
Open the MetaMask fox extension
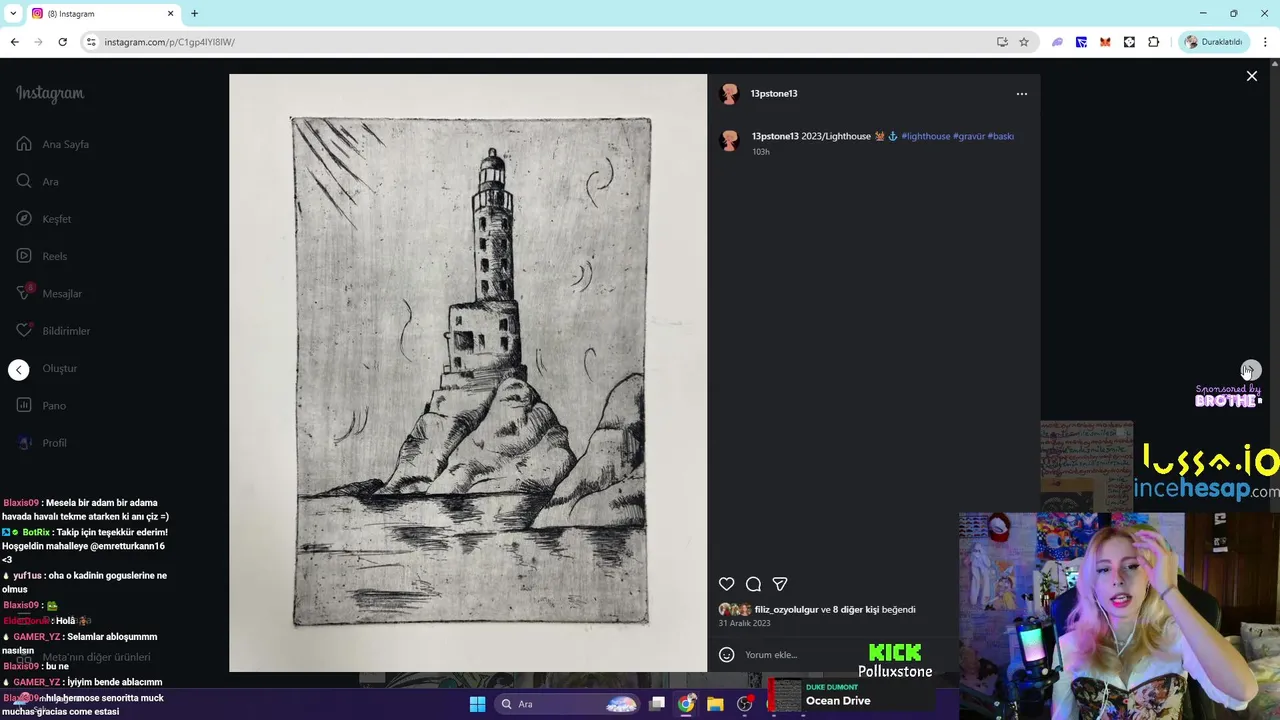click(1105, 42)
